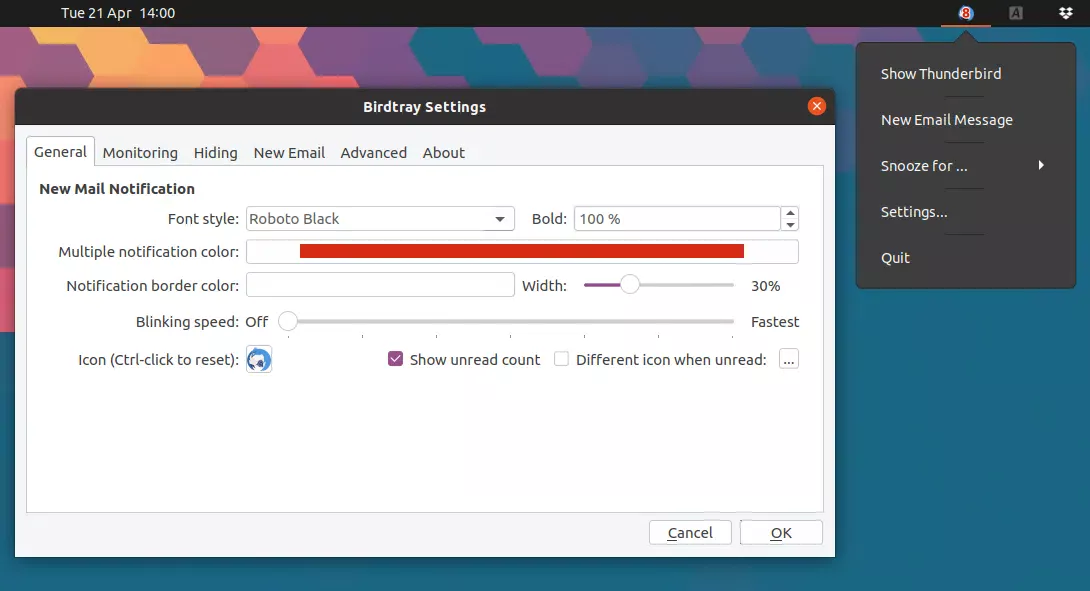This screenshot has width=1090, height=591.
Task: Pick the red multiple notification color
Action: click(522, 252)
